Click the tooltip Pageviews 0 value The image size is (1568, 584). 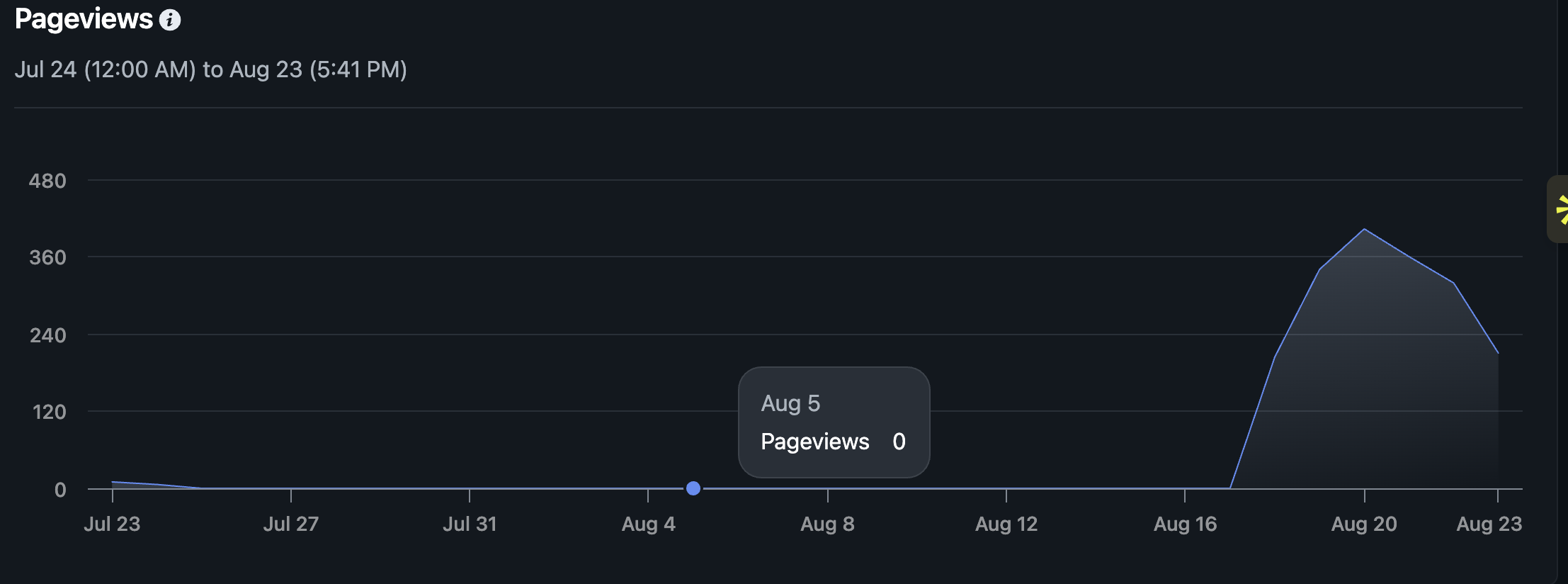pos(899,442)
